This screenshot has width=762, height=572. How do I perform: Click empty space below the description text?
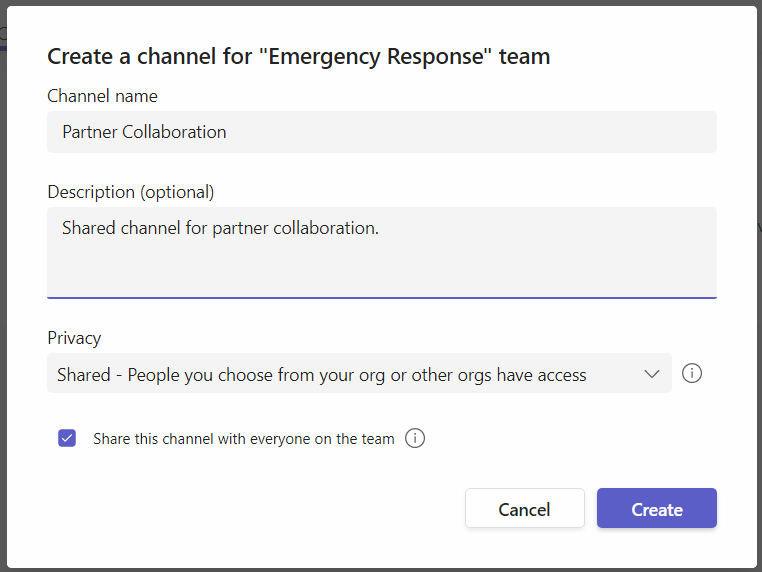click(x=381, y=272)
